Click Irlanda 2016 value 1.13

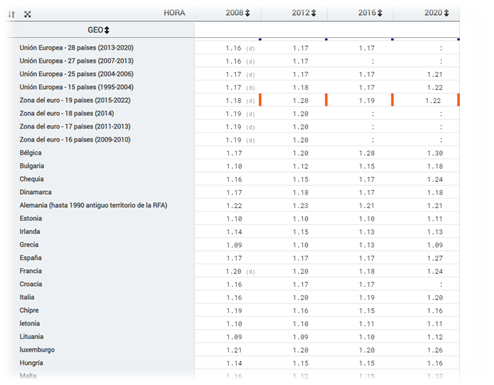(x=367, y=232)
